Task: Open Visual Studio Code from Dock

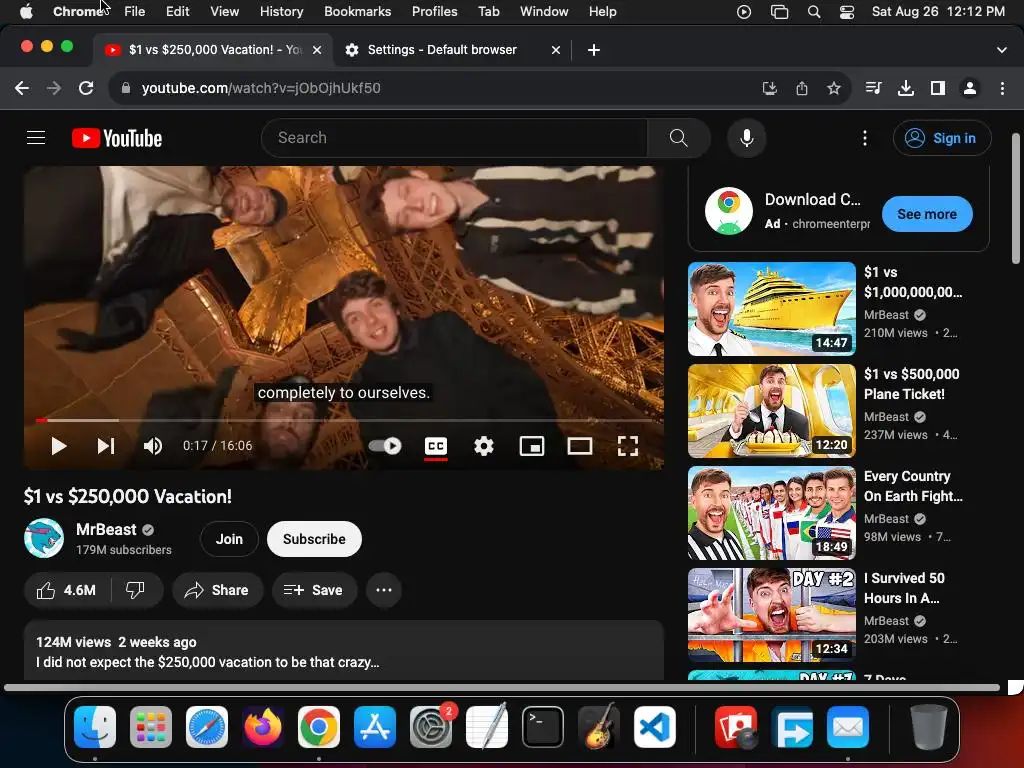Action: point(654,727)
